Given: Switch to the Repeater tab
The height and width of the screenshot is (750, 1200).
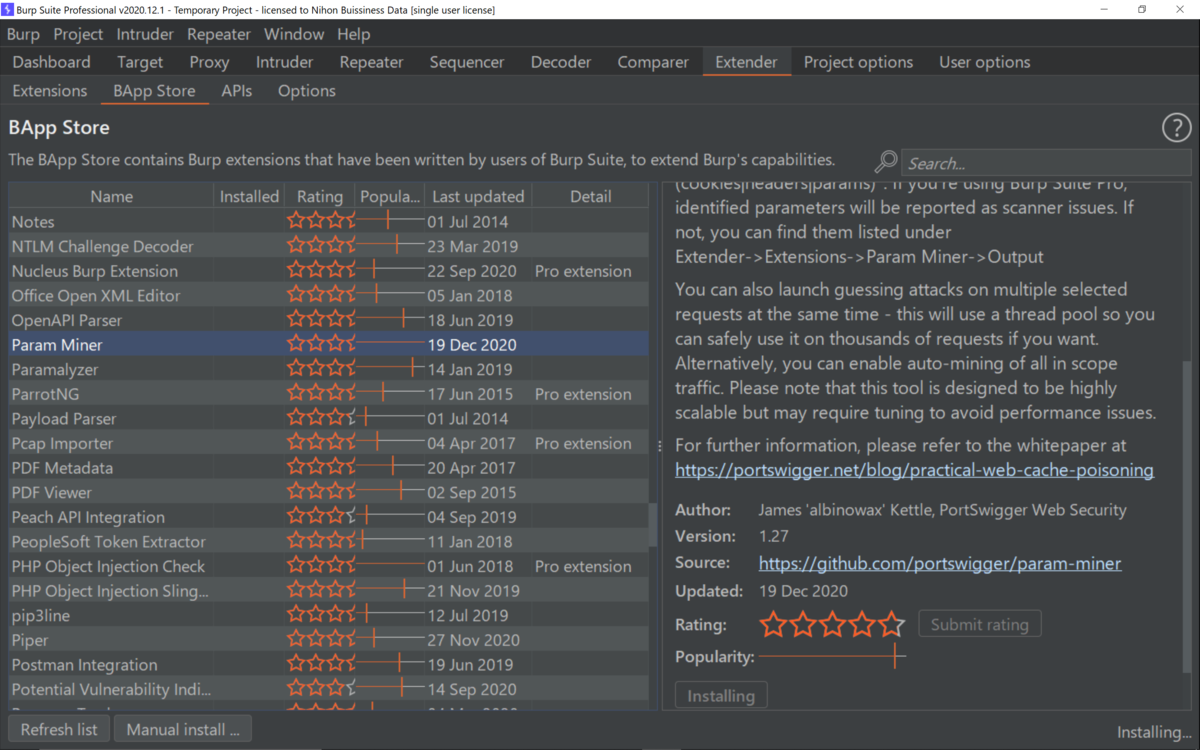Looking at the screenshot, I should click(371, 62).
